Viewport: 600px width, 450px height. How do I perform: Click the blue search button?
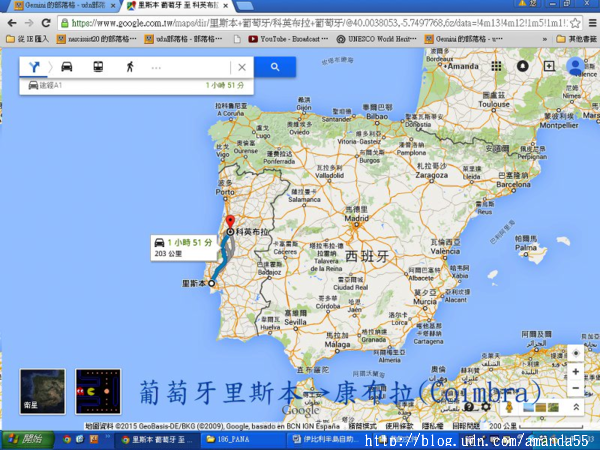[272, 67]
